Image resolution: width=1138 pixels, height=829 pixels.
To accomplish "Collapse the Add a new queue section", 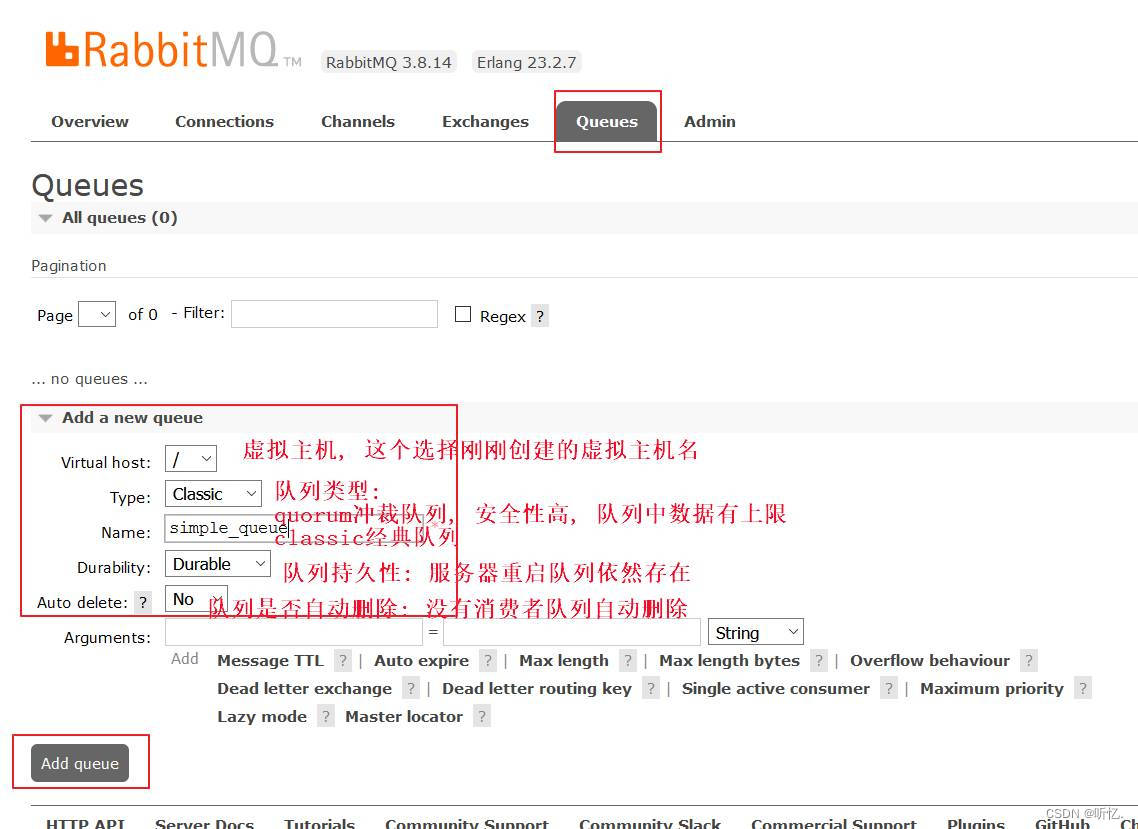I will [44, 418].
